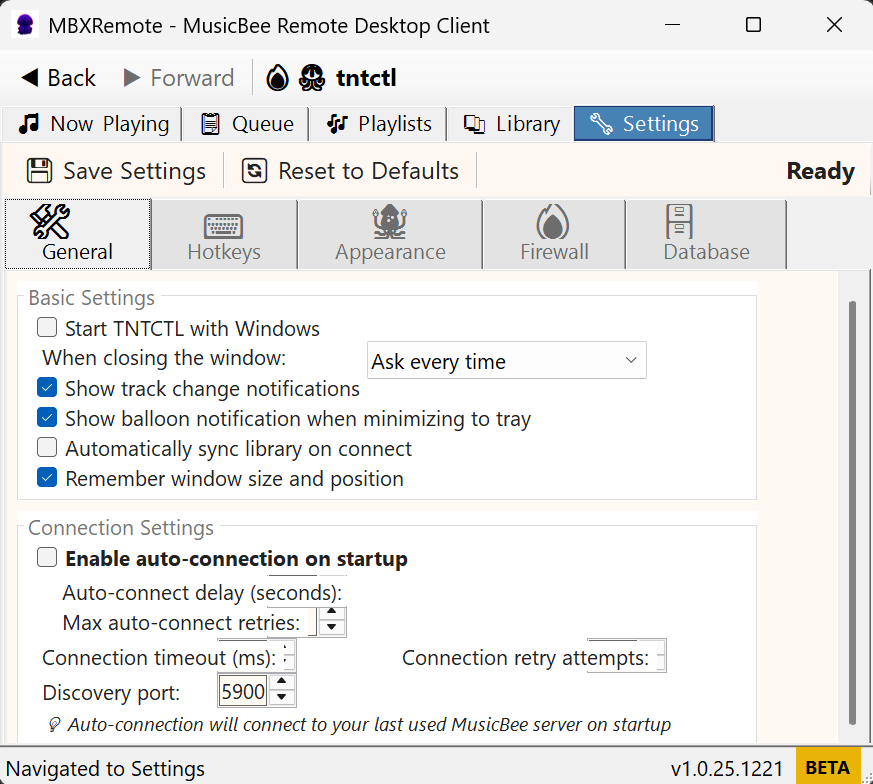
Task: Click the Reset to Defaults refresh icon
Action: [255, 171]
